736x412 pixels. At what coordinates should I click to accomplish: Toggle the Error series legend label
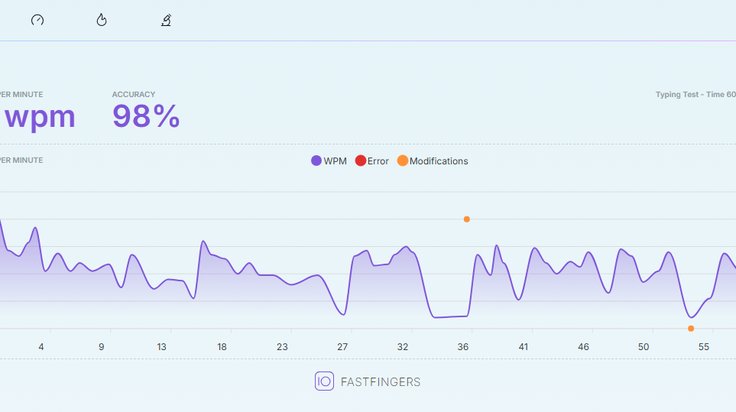point(378,161)
